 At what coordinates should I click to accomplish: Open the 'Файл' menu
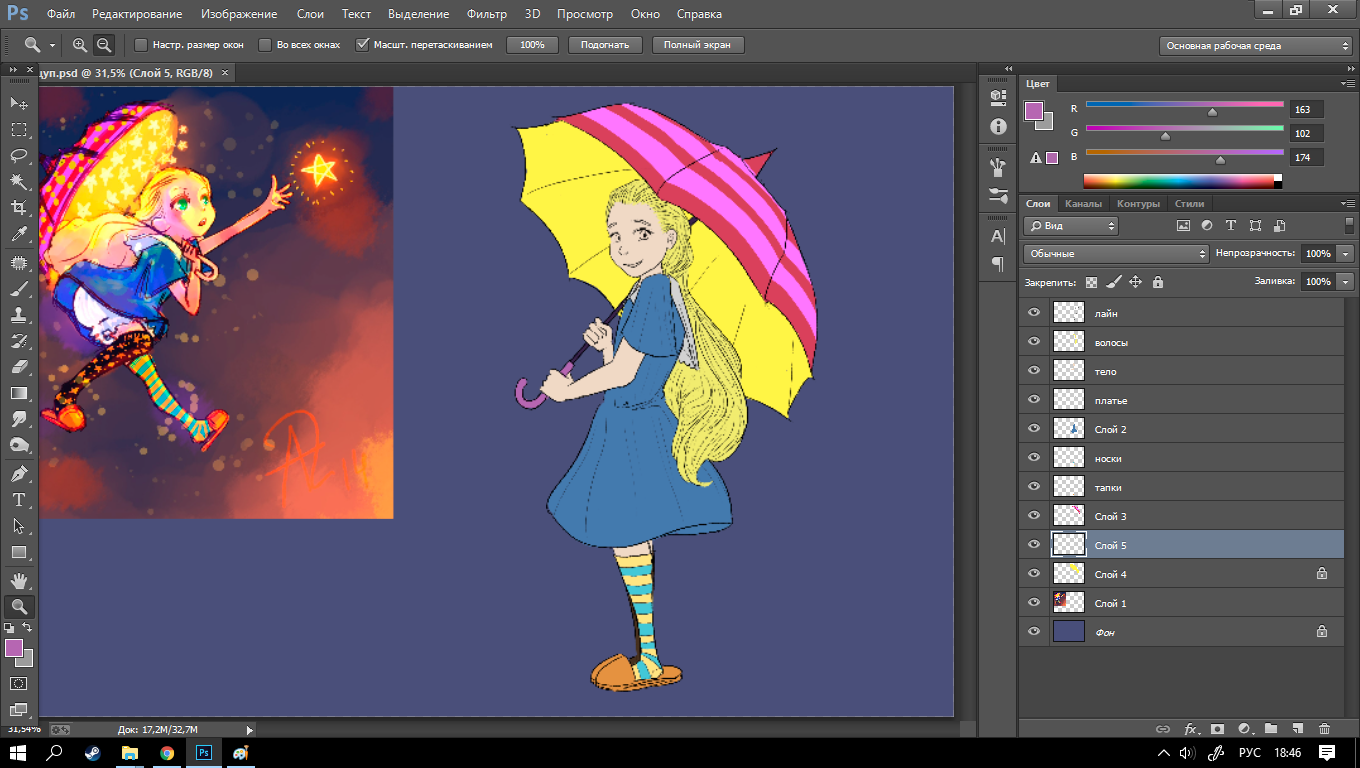pyautogui.click(x=60, y=14)
